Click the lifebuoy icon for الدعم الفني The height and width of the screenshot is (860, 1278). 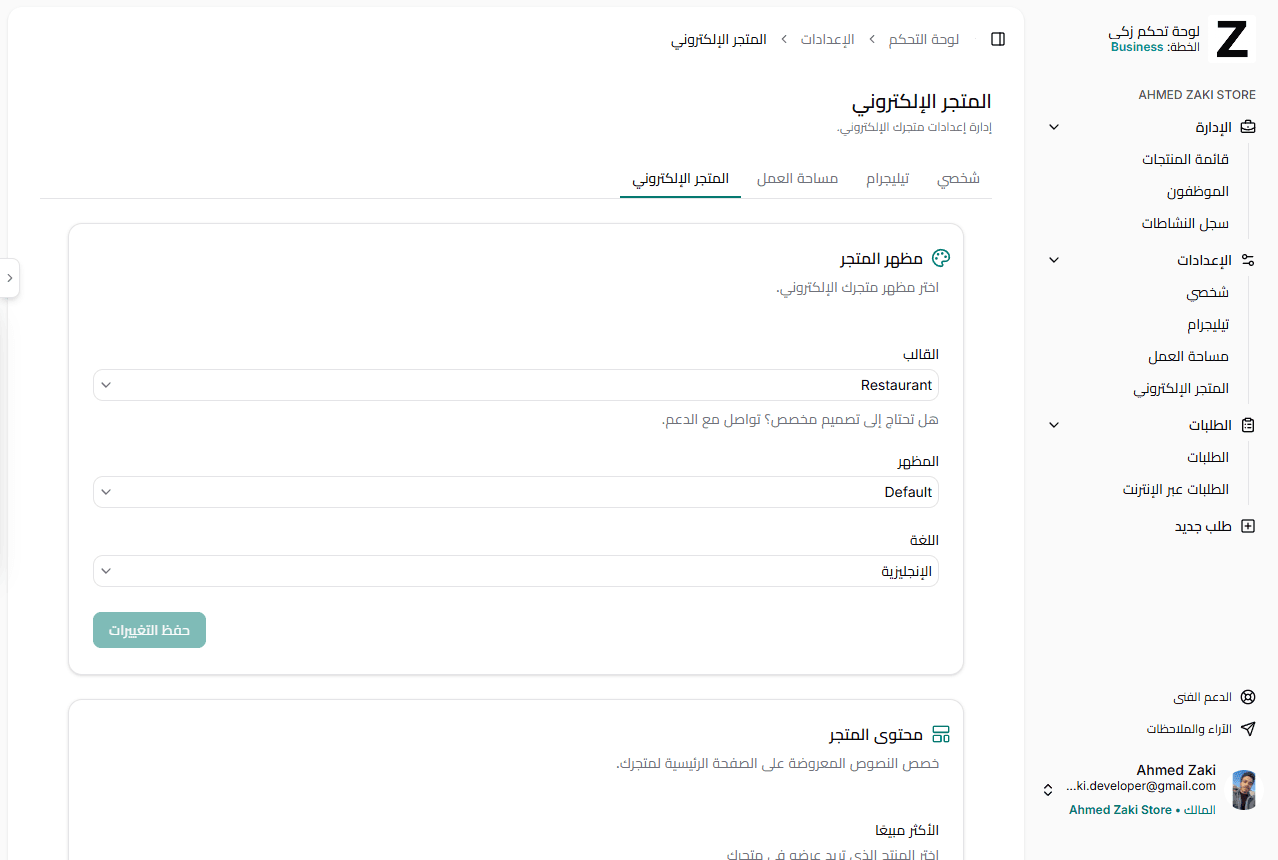1248,697
